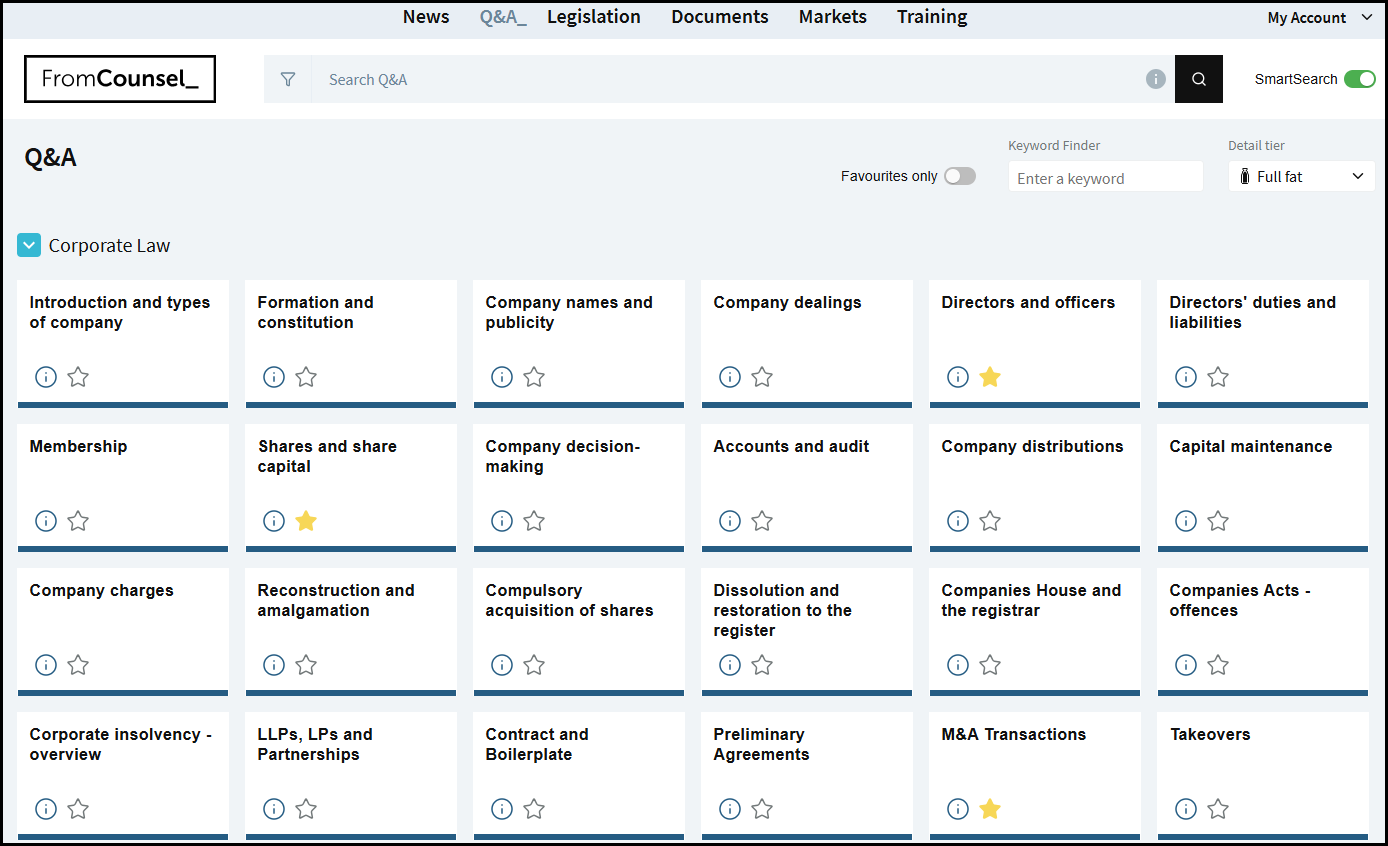
Task: Click the search magnifier button
Action: coord(1199,79)
